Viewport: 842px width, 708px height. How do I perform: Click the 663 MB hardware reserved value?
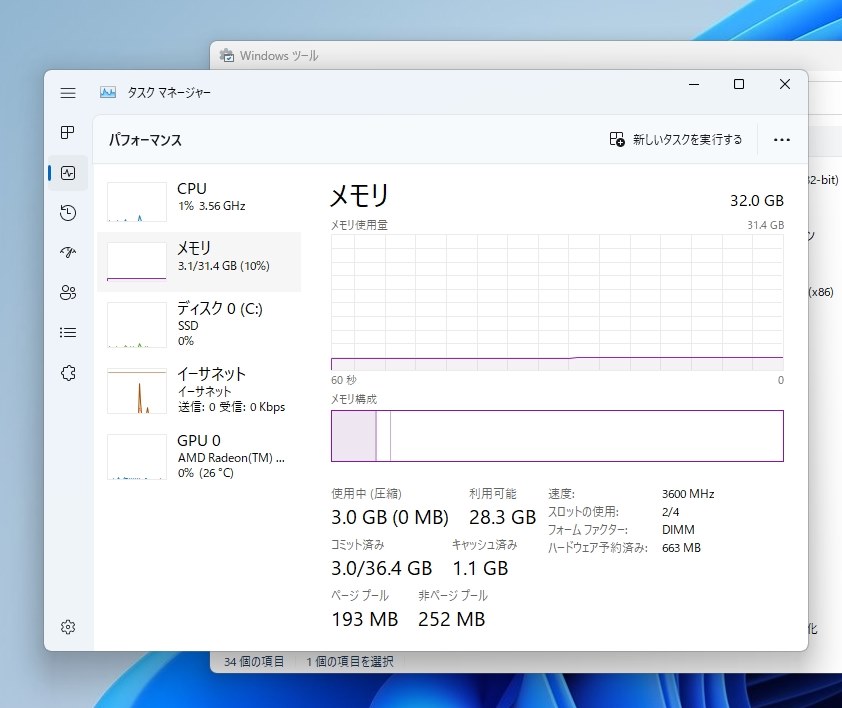click(681, 548)
